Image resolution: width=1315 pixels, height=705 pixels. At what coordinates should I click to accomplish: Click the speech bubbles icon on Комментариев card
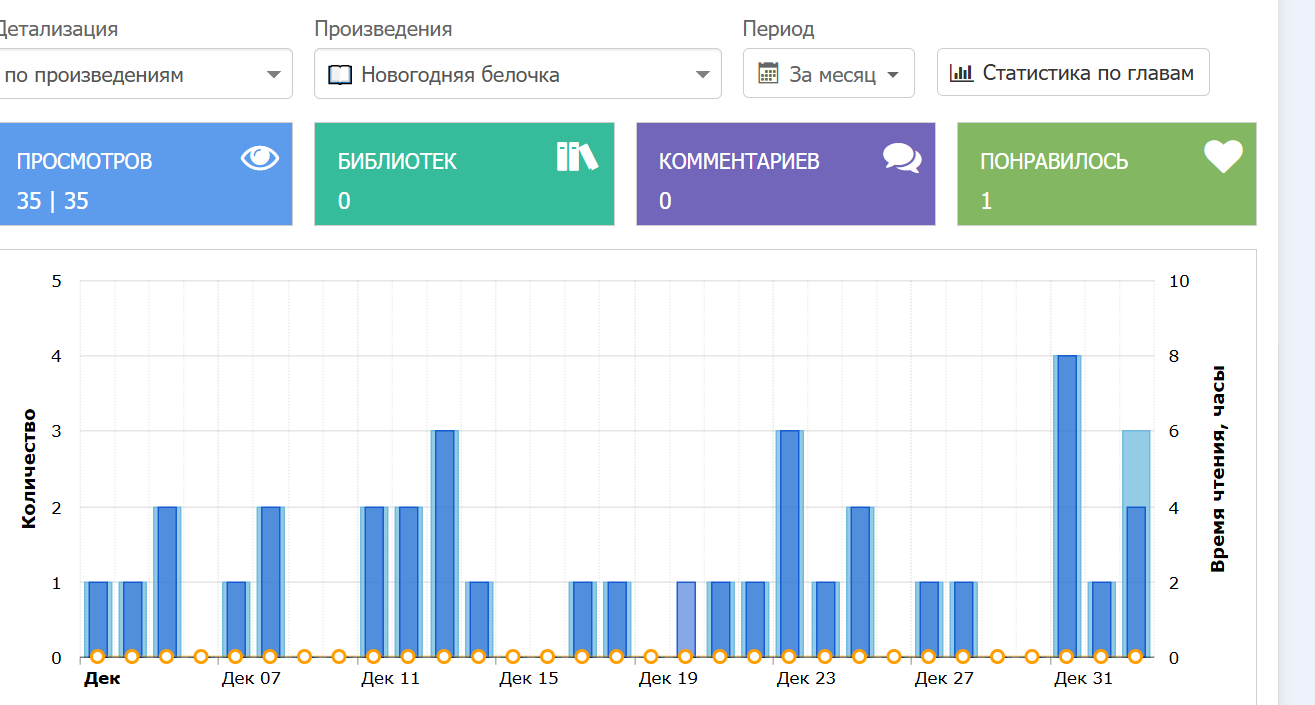pyautogui.click(x=902, y=158)
